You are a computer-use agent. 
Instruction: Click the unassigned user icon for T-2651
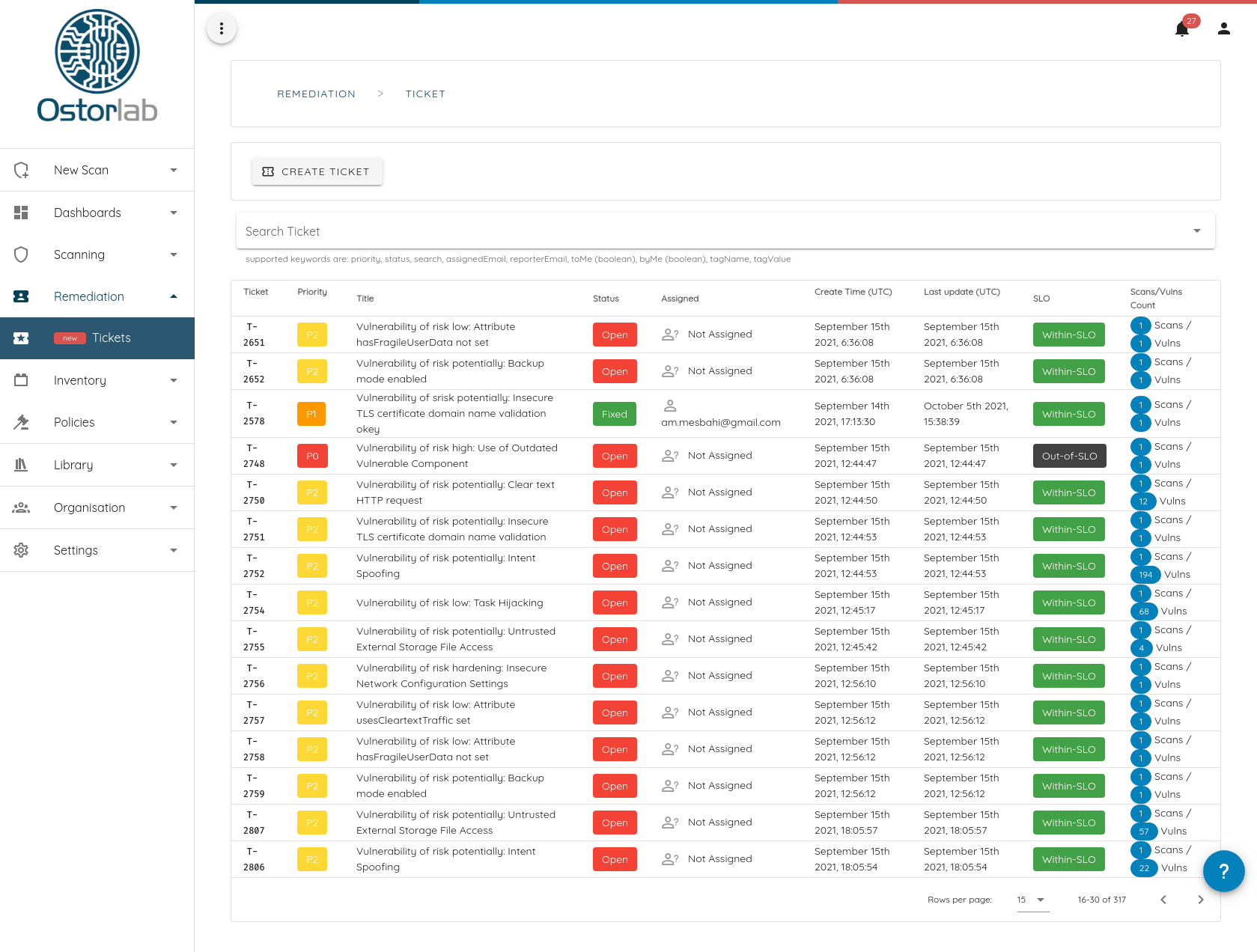670,335
